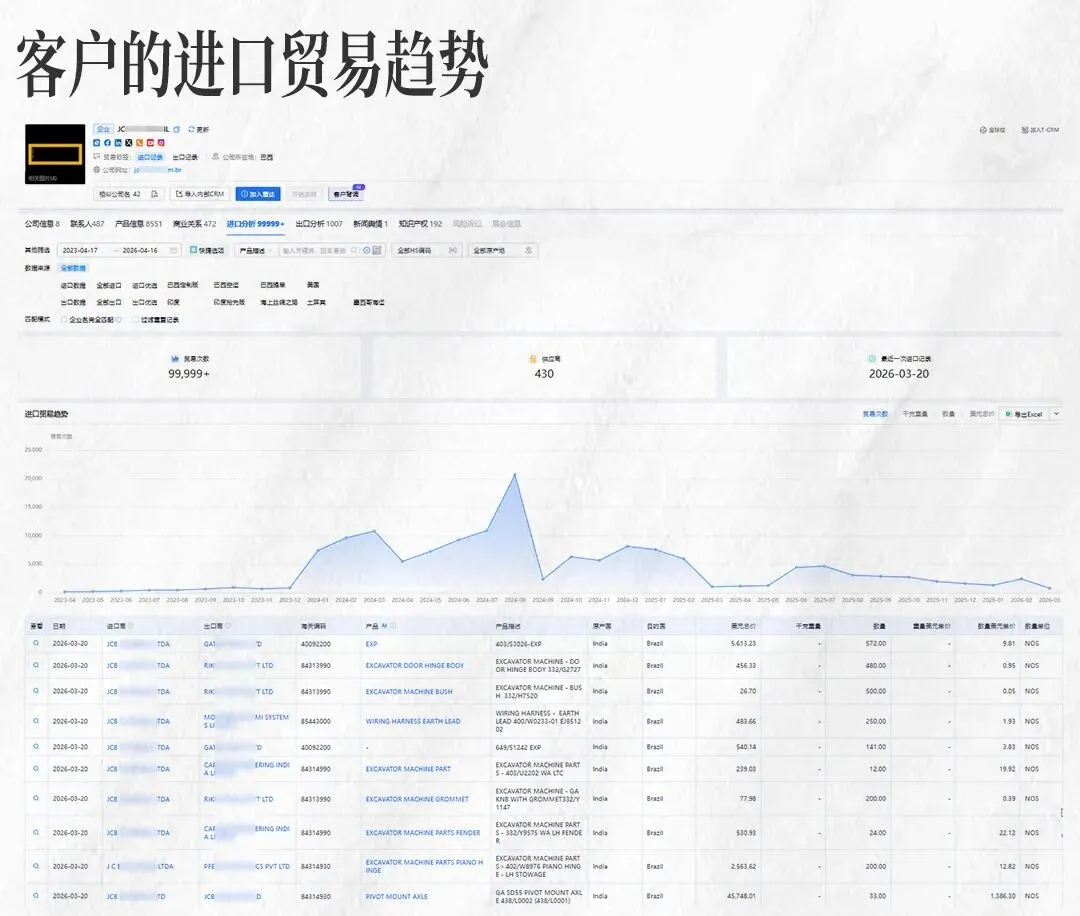Screen dimensions: 1080x916
Task: Open product link PIVOT MOUNT AXLE
Action: click(397, 896)
